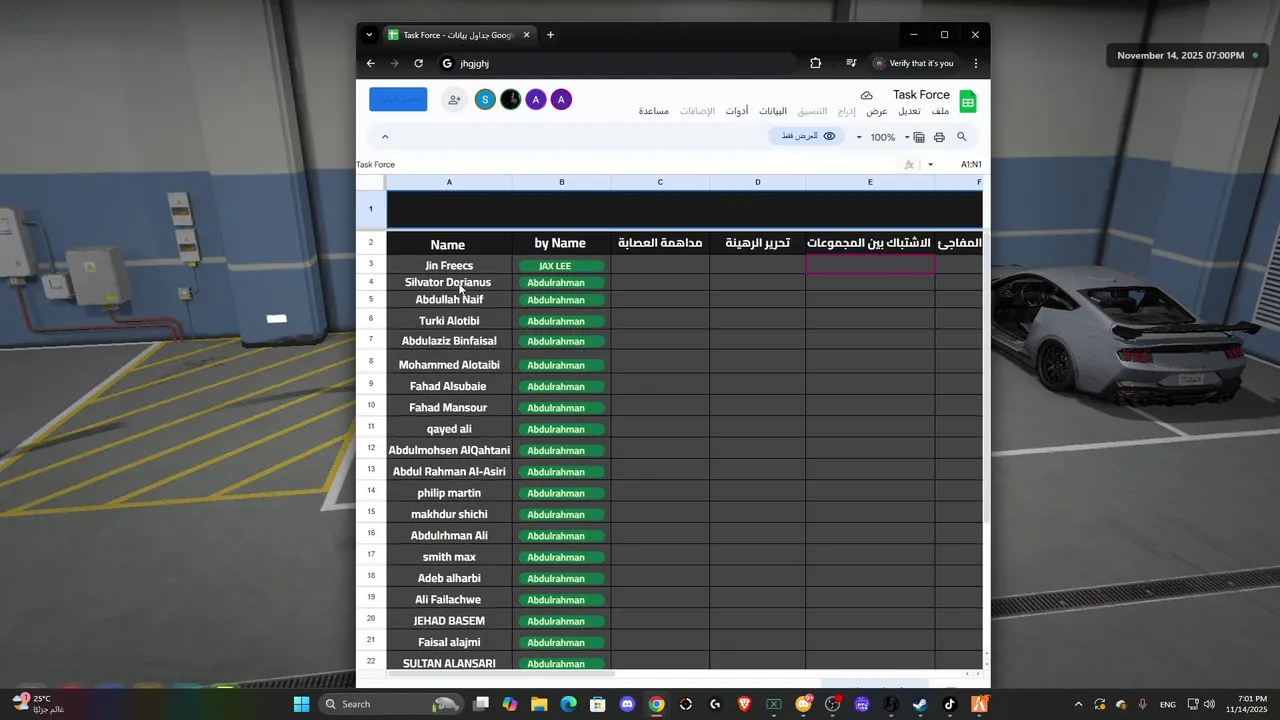Click the Google Sheets home logo
Viewport: 1280px width, 720px height.
[968, 101]
